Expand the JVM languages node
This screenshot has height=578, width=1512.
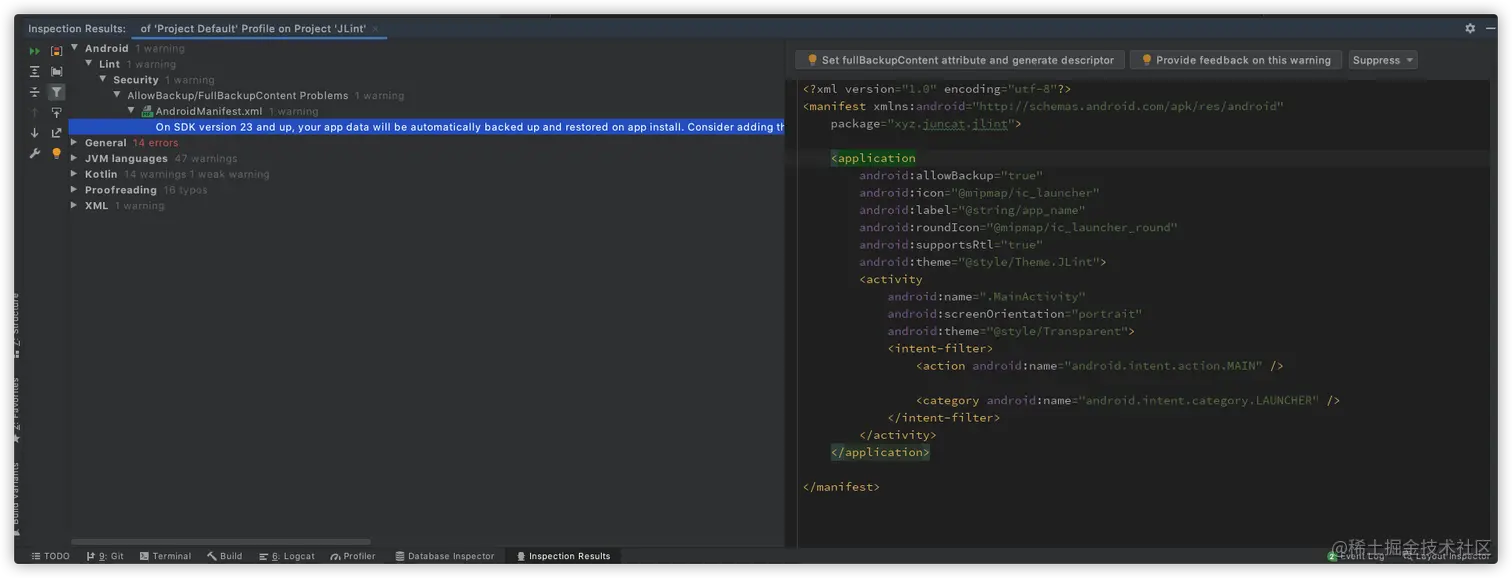(x=75, y=158)
